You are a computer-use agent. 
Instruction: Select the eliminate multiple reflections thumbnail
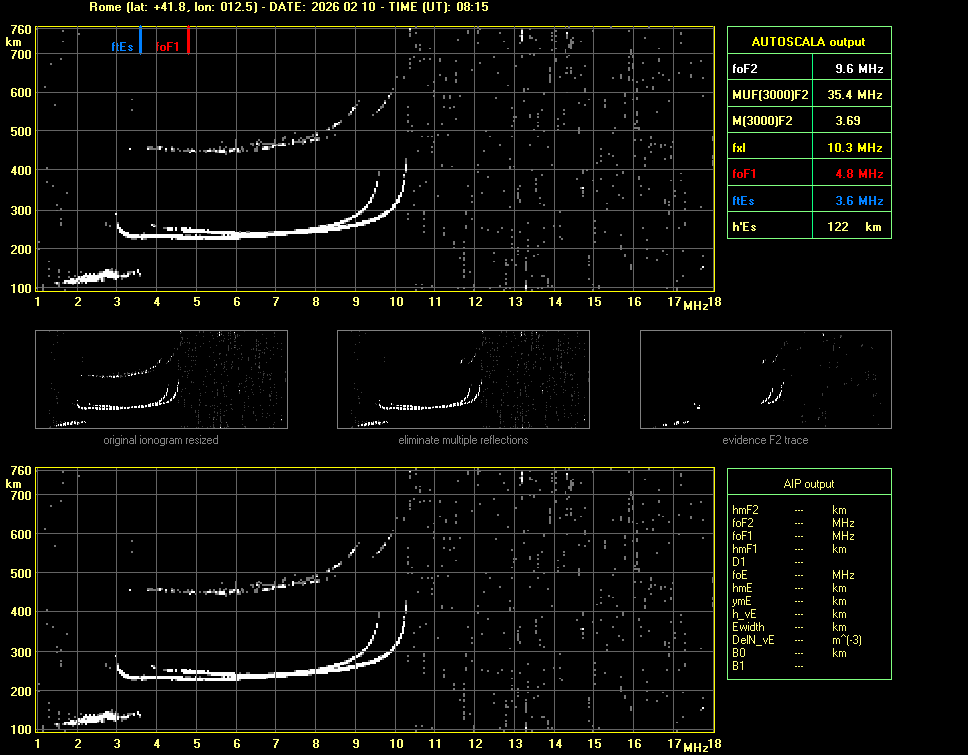[463, 379]
